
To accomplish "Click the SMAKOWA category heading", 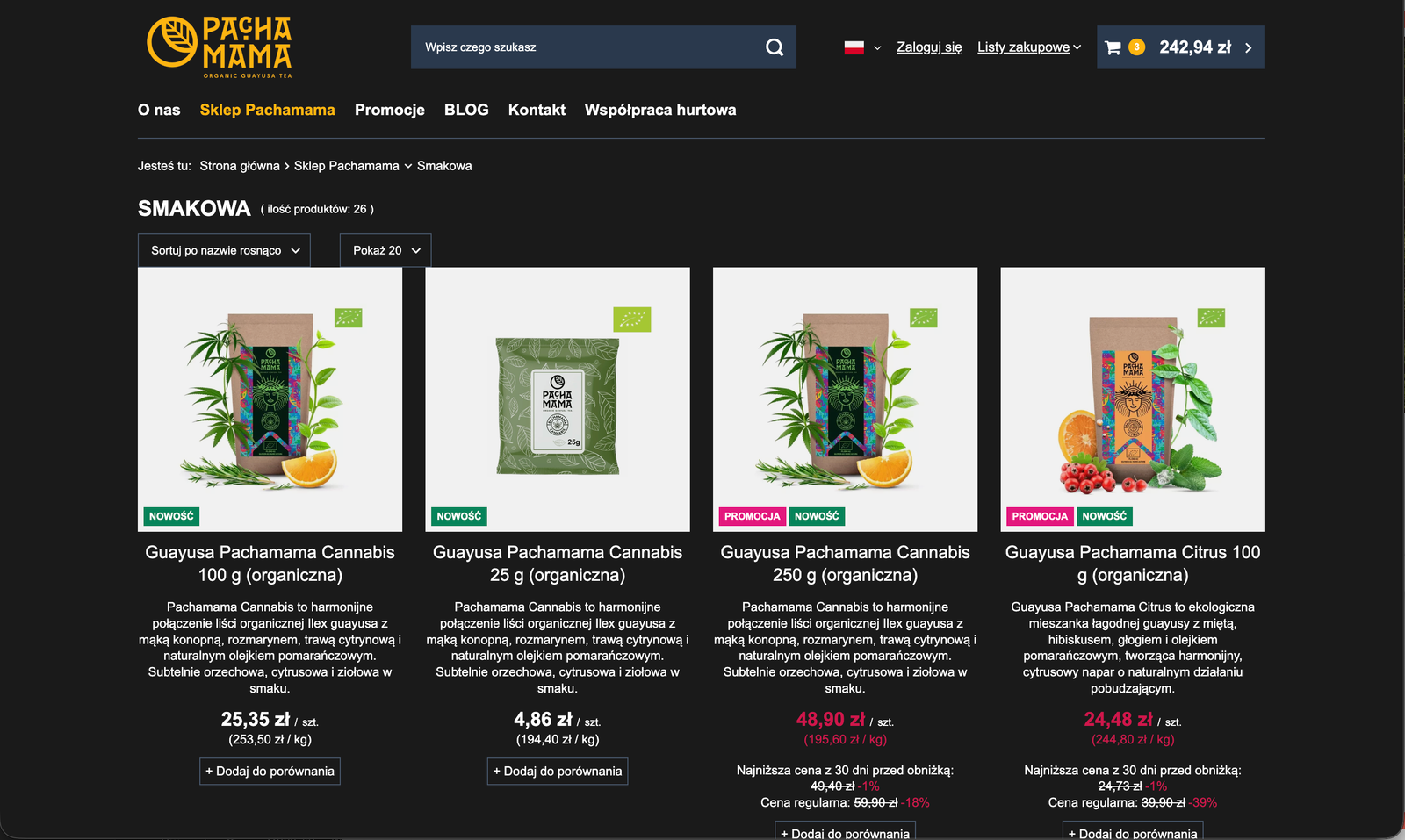I will (194, 209).
